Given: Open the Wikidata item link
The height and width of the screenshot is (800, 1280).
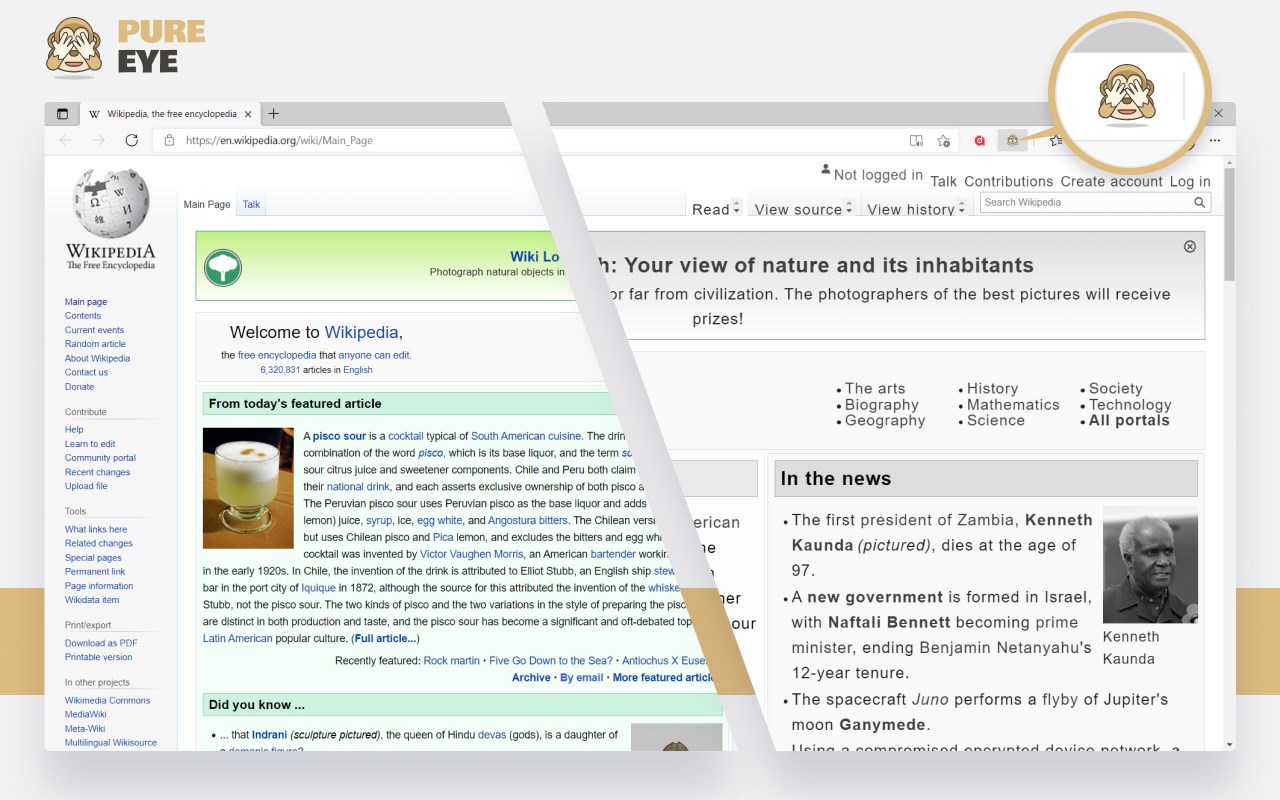Looking at the screenshot, I should (x=92, y=600).
